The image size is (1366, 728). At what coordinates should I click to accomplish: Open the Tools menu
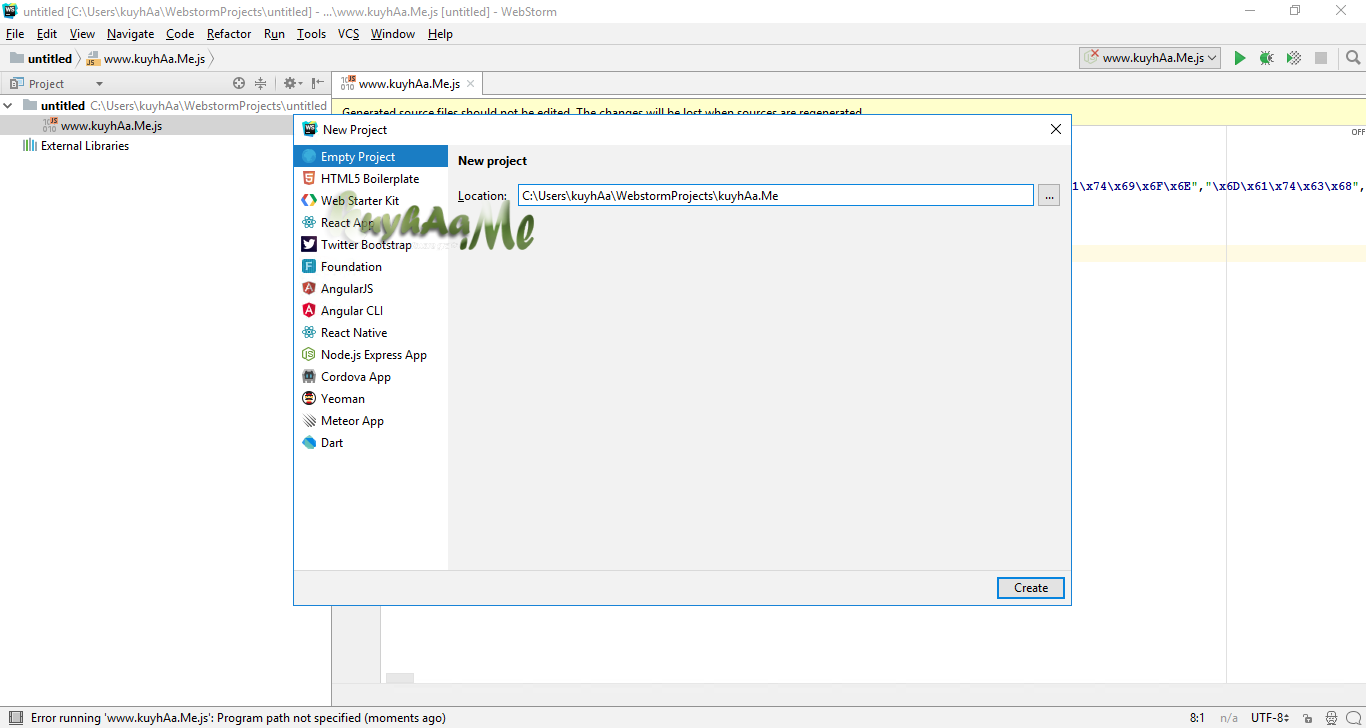pos(311,34)
